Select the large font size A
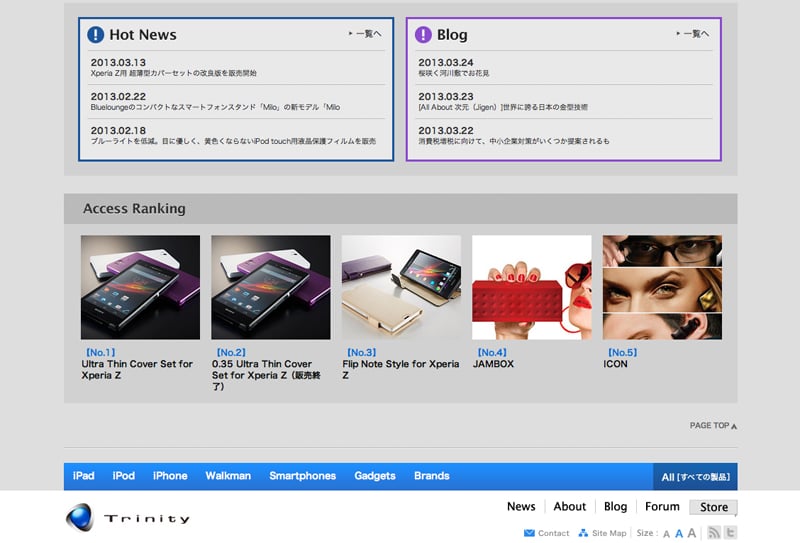The width and height of the screenshot is (800, 543). (x=691, y=533)
